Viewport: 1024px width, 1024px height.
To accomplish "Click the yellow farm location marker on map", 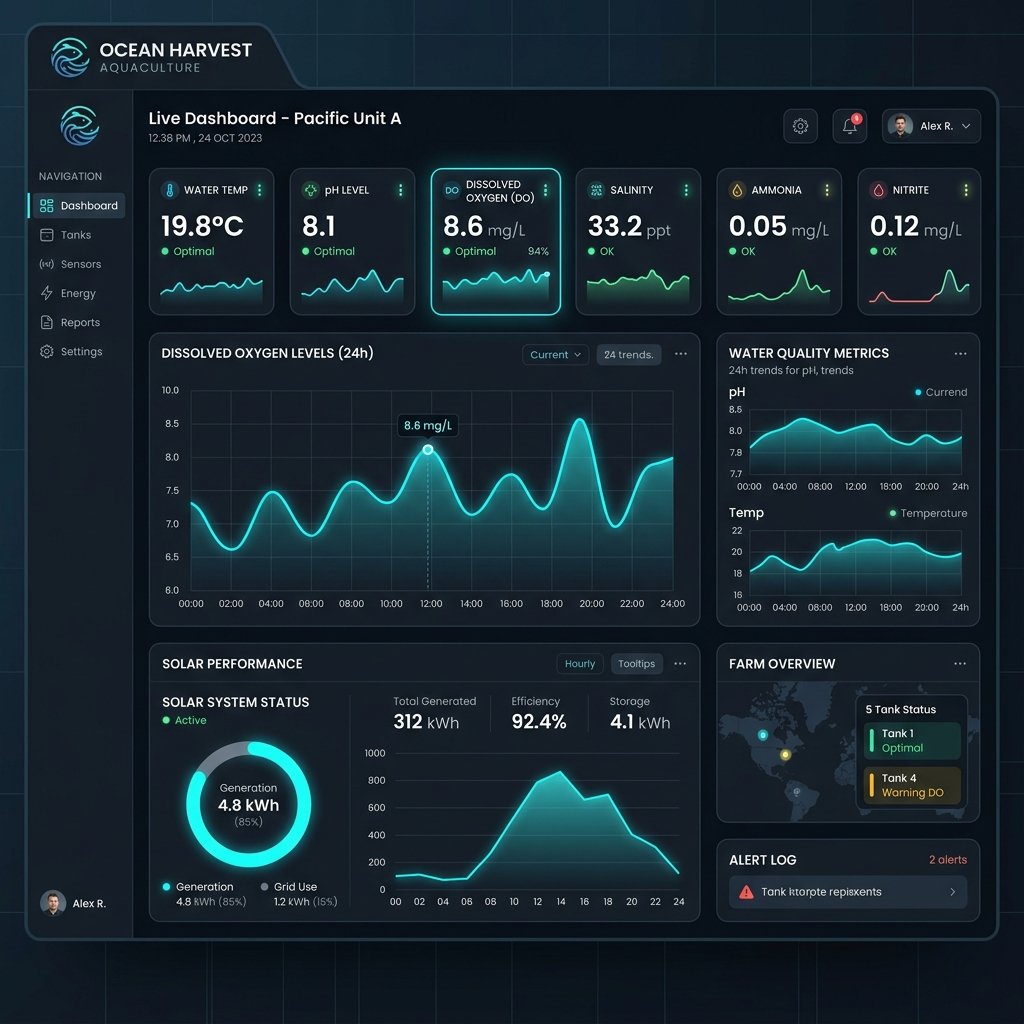I will (x=786, y=755).
